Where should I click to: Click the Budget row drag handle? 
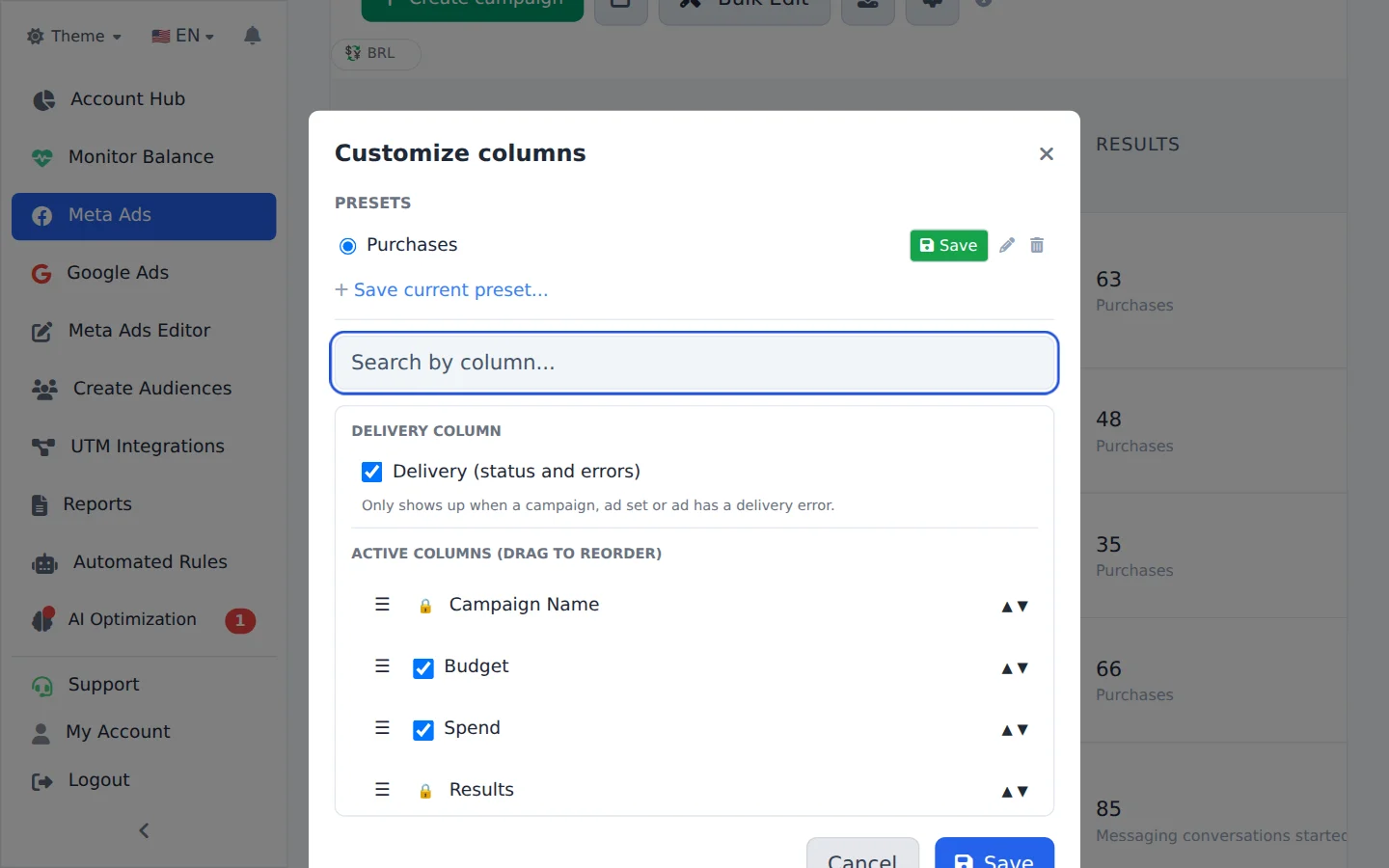pyautogui.click(x=382, y=666)
